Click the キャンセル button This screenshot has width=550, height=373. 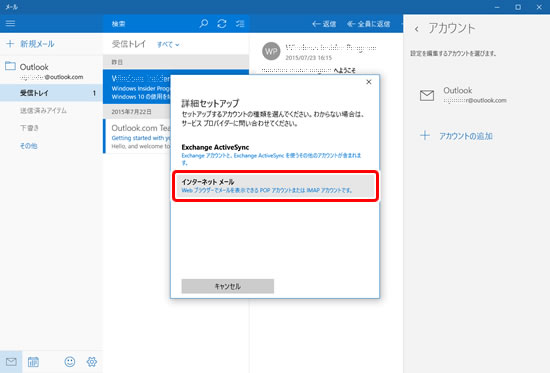pyautogui.click(x=228, y=286)
